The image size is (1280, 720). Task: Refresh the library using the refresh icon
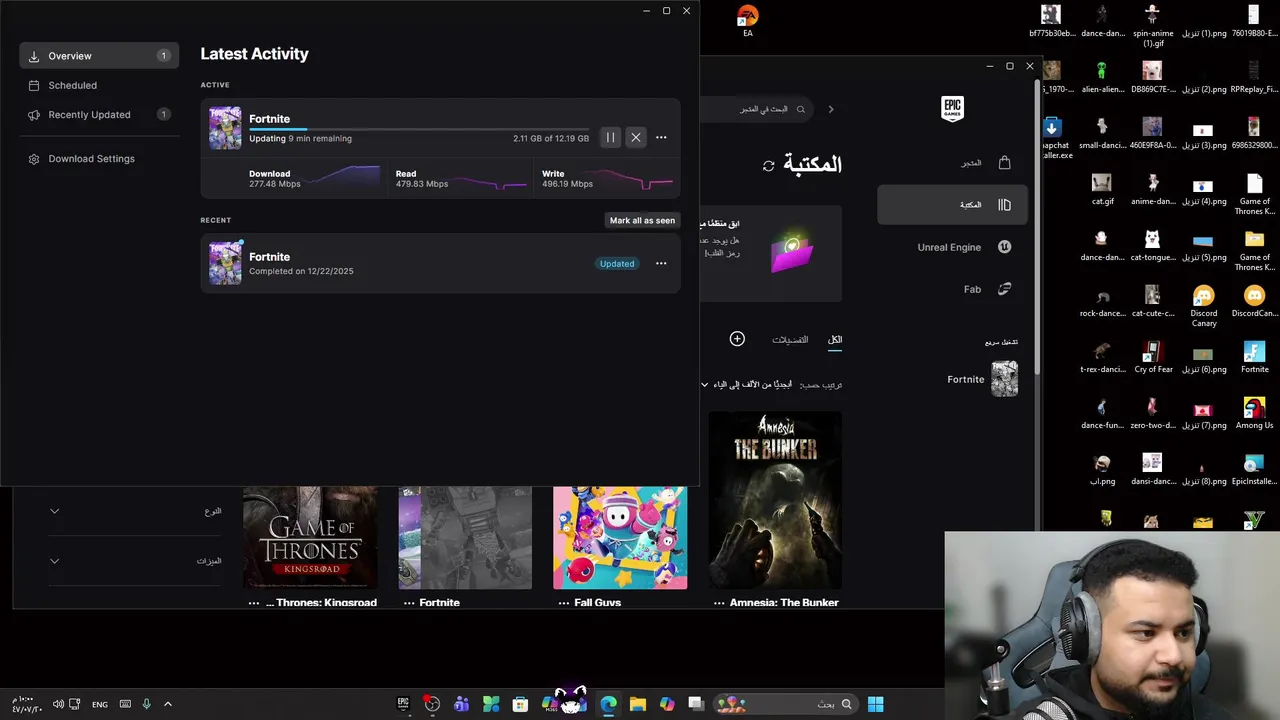click(768, 166)
